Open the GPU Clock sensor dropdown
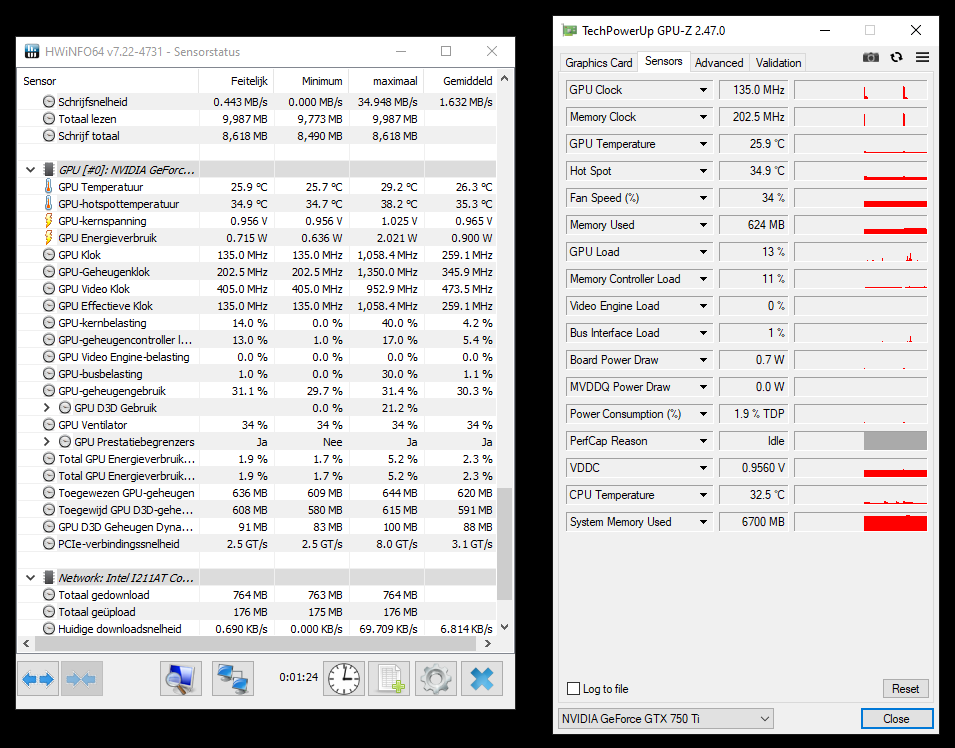 (703, 90)
